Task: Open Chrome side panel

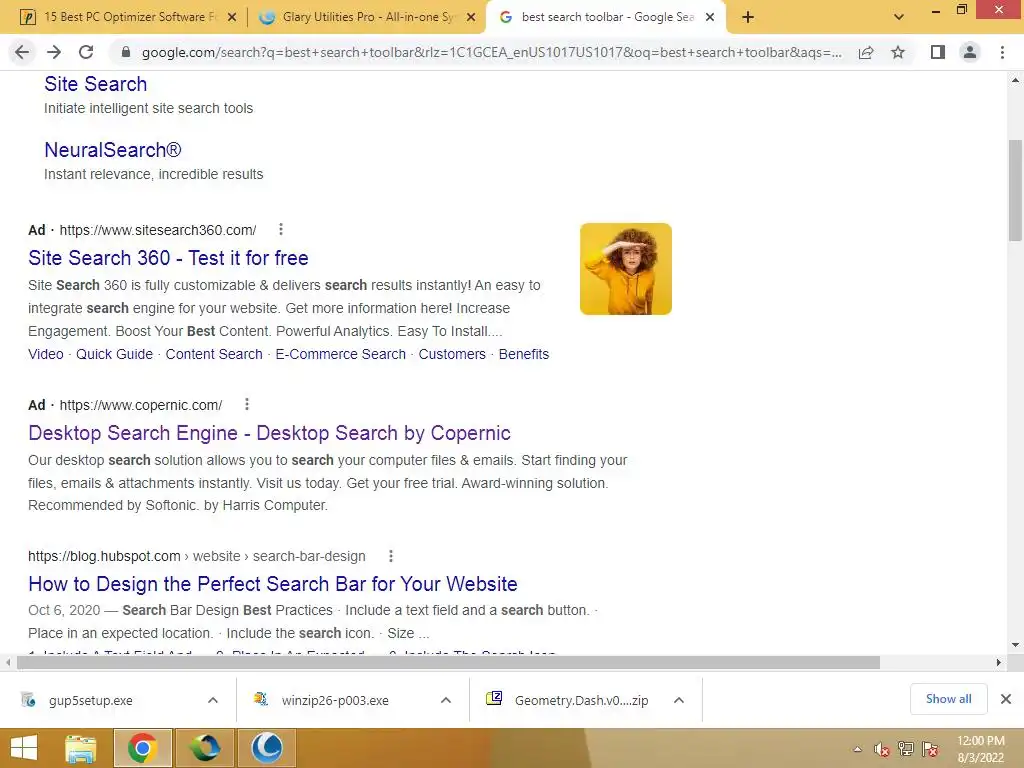Action: tap(938, 52)
